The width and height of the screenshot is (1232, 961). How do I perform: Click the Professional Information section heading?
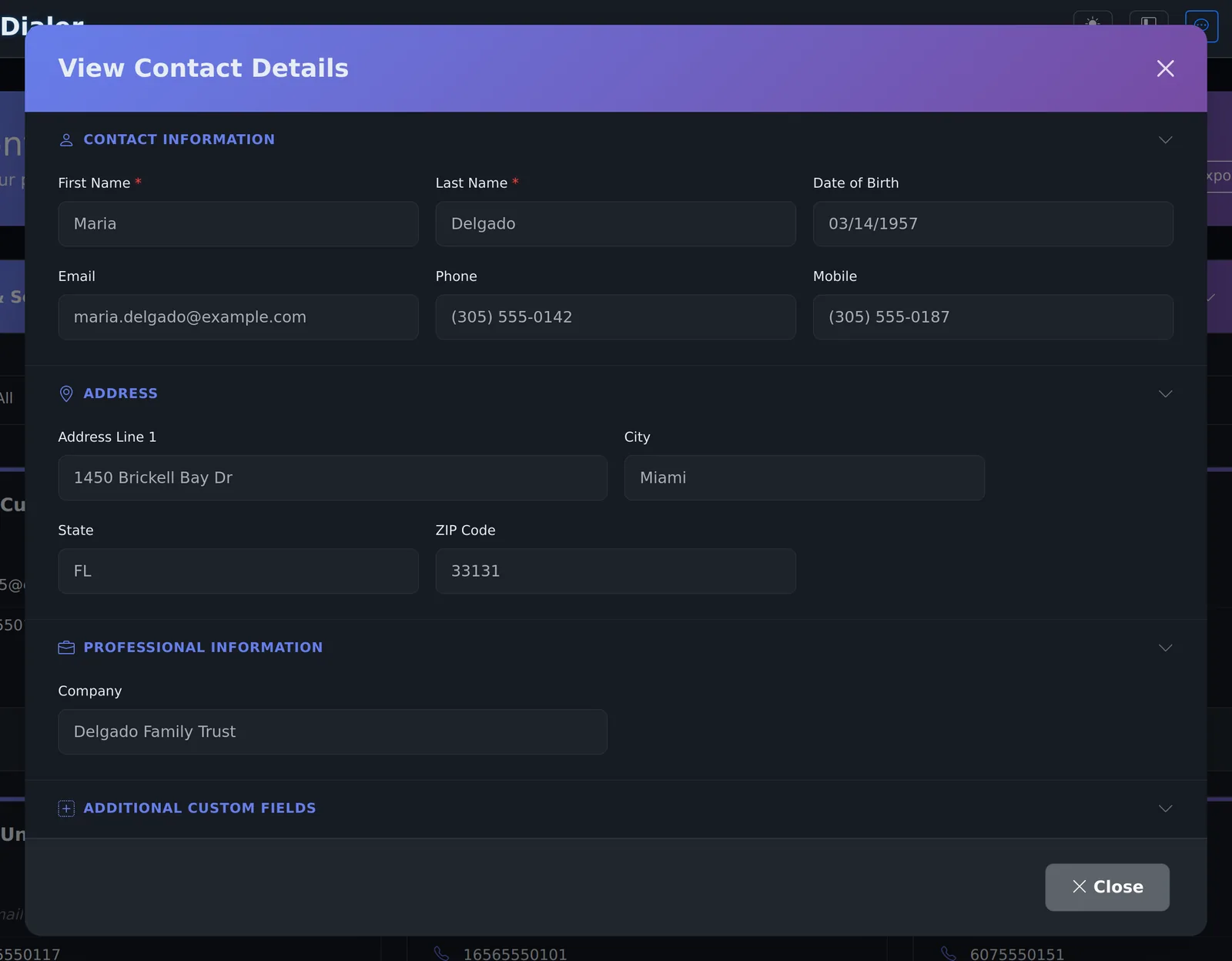[x=203, y=648]
